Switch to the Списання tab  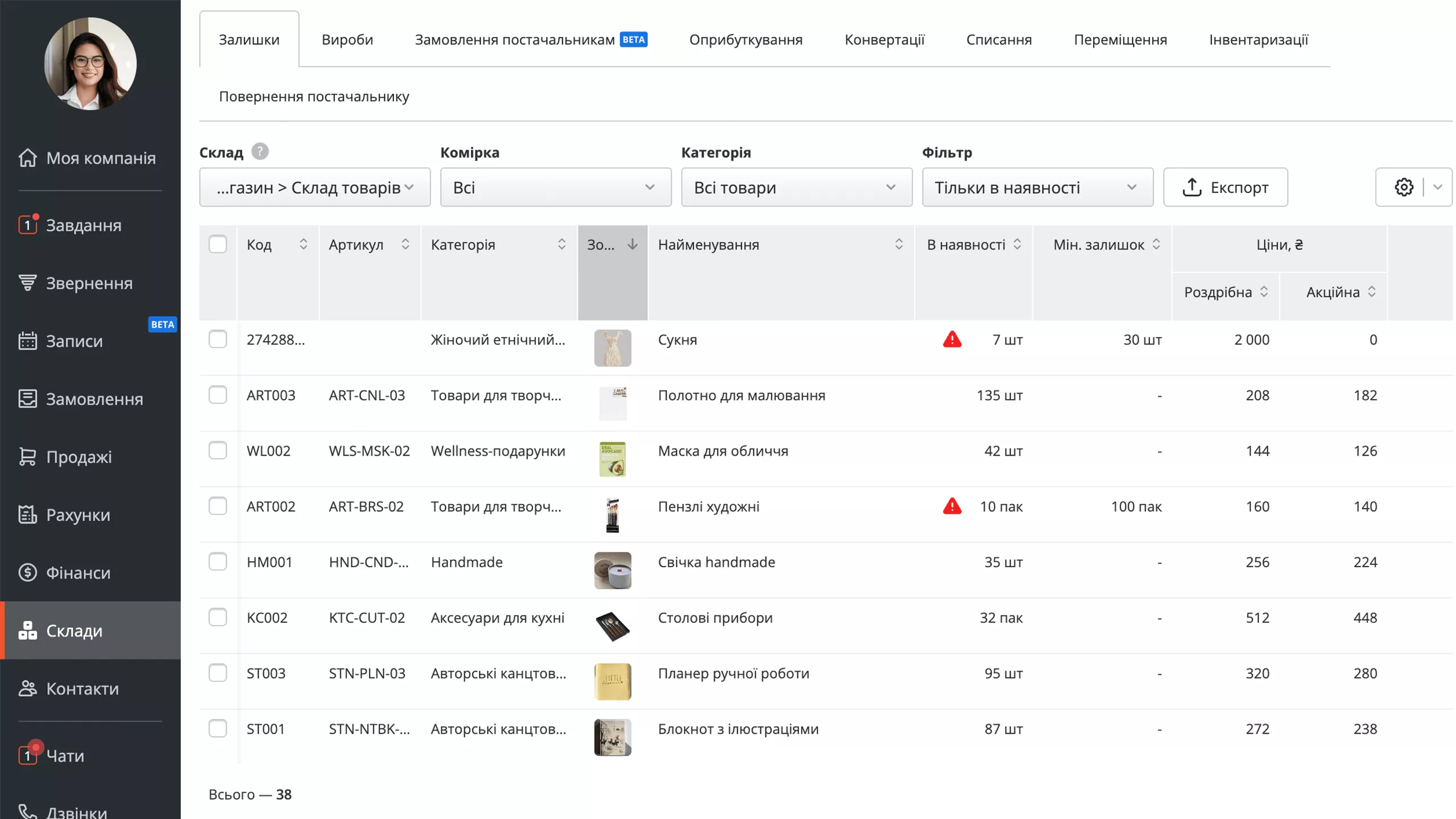[999, 39]
